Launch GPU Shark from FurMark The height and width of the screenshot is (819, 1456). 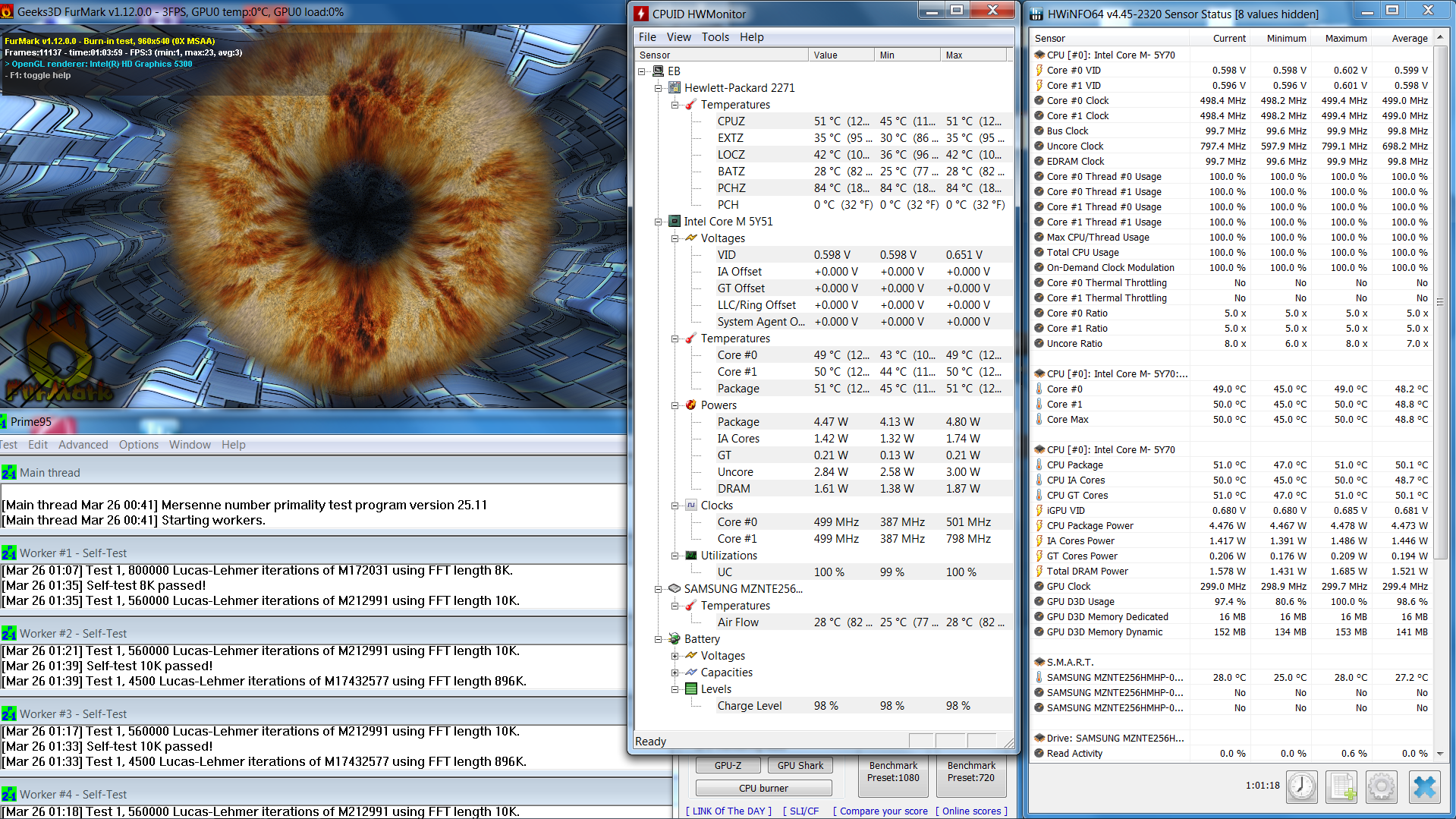tap(800, 765)
